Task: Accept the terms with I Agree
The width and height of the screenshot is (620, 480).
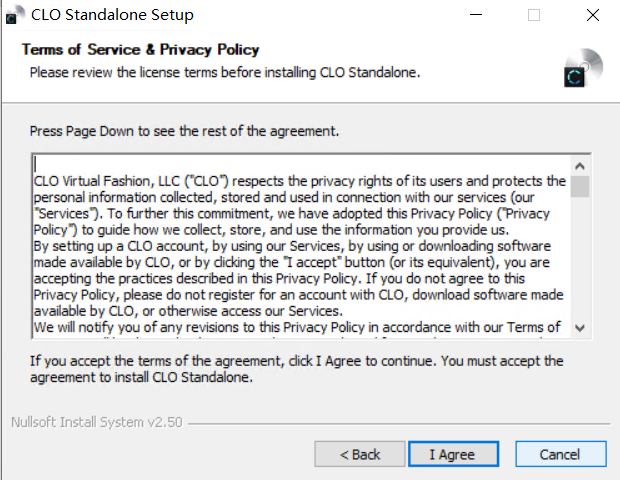Action: 452,454
